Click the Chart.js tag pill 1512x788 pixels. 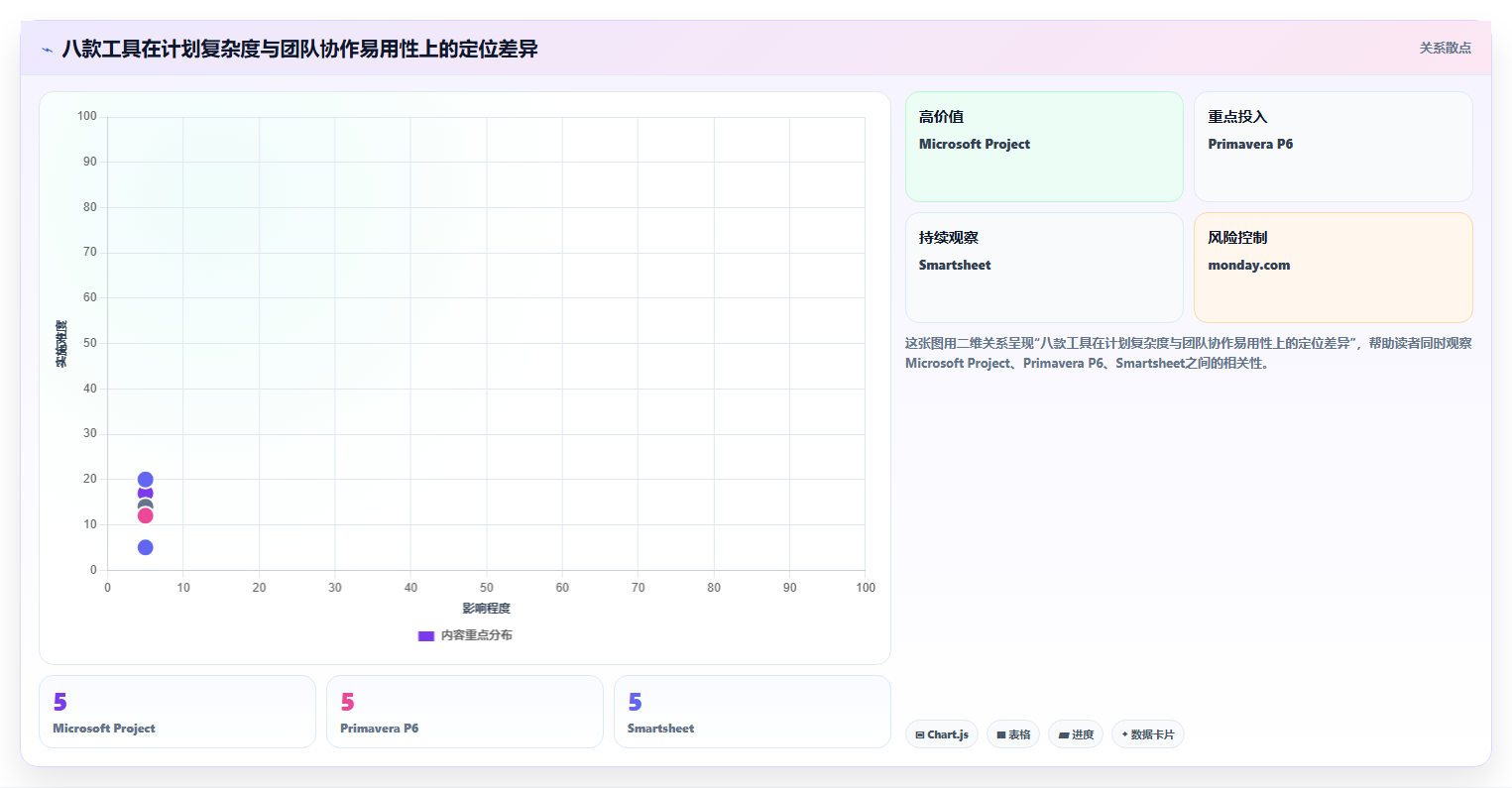942,734
